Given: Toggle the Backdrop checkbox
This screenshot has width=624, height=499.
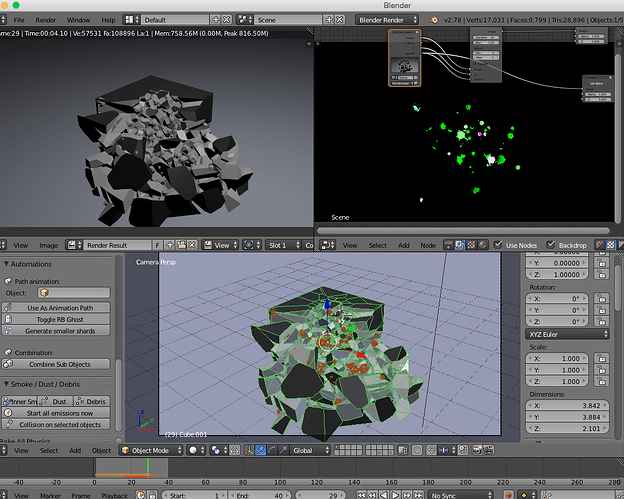Looking at the screenshot, I should click(551, 245).
